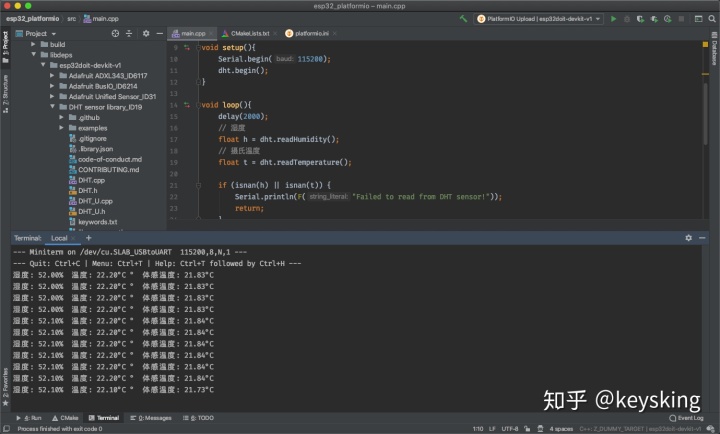Click Collapse All in Project panel
The height and width of the screenshot is (434, 720).
[129, 34]
